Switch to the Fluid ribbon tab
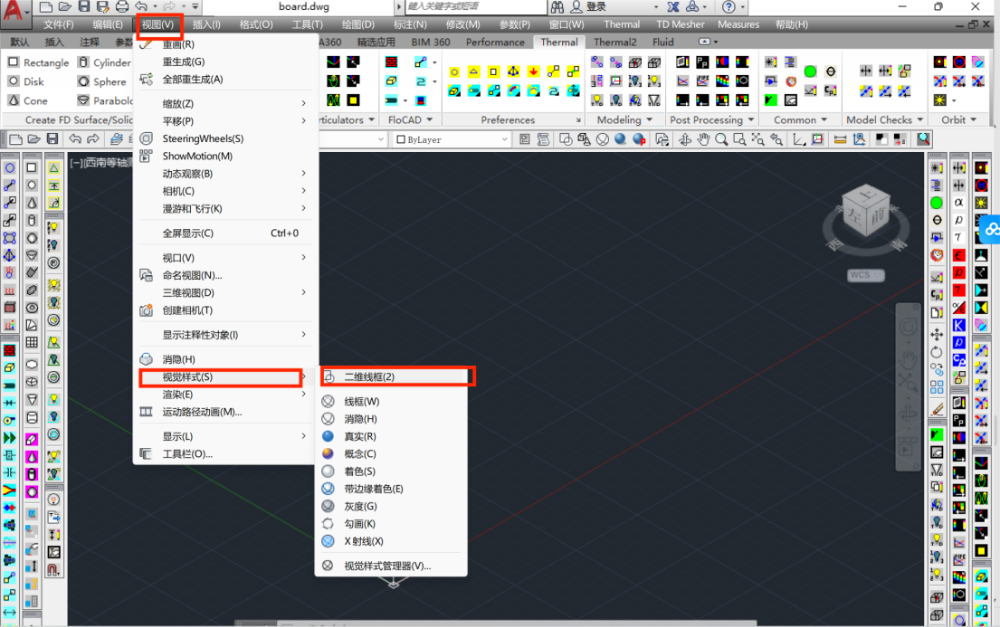This screenshot has height=627, width=1000. [x=663, y=42]
